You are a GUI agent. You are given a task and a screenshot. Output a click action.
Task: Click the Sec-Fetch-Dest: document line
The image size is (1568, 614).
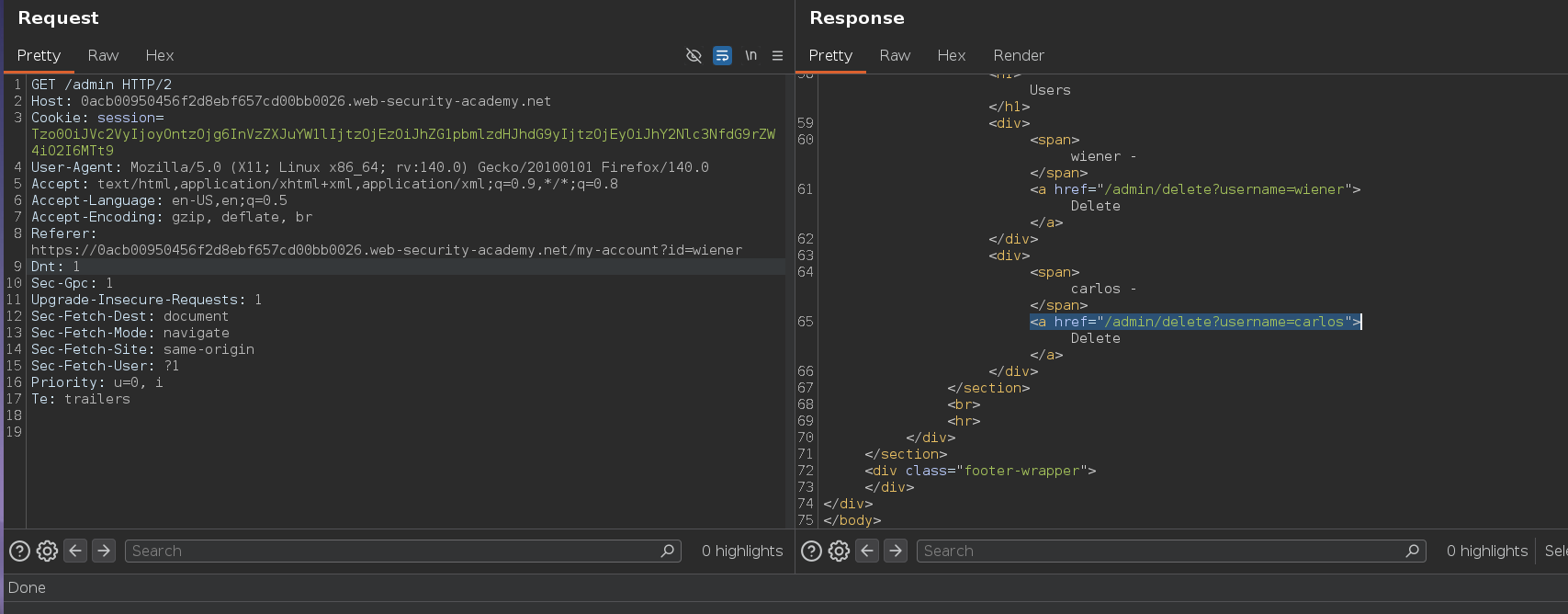[130, 316]
